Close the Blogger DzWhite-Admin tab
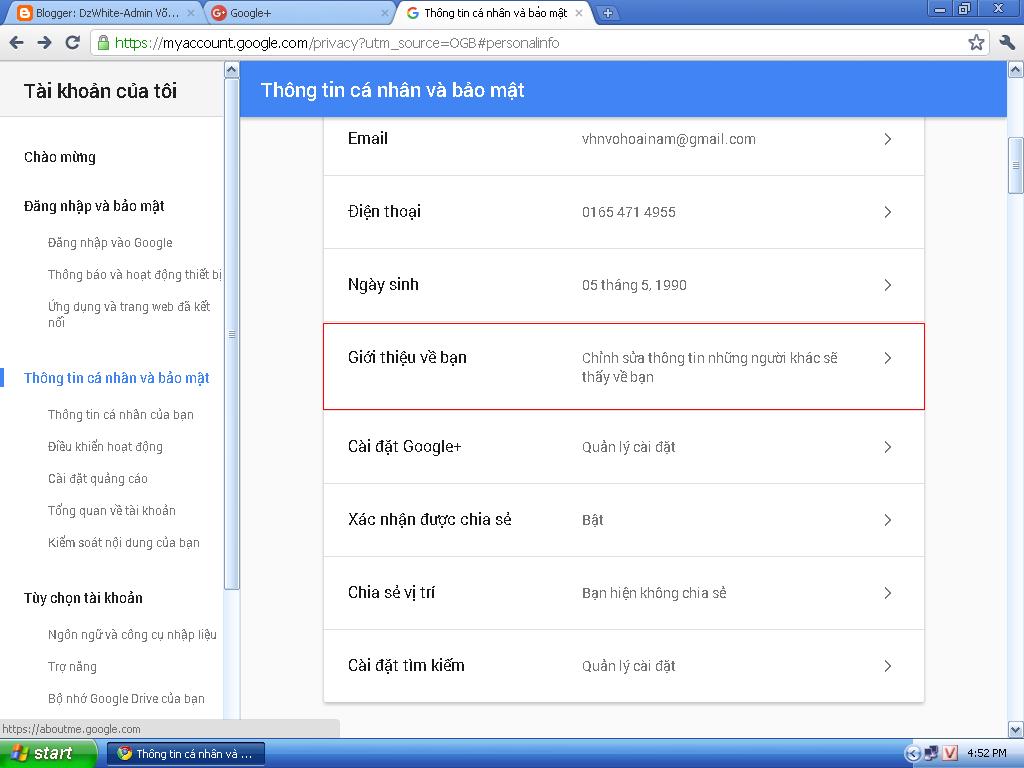Viewport: 1024px width, 768px height. point(191,13)
